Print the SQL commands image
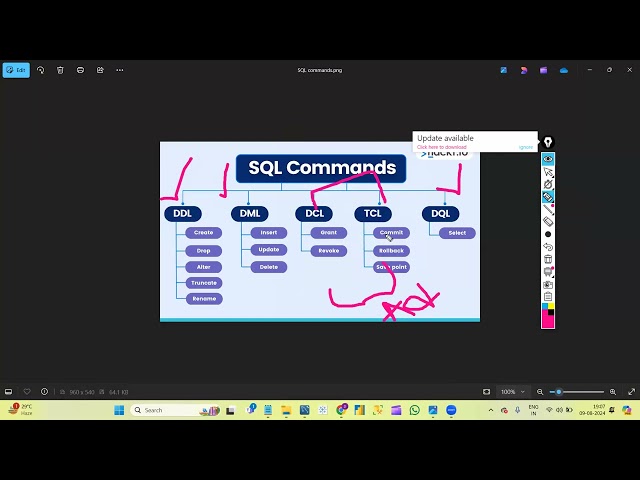Image resolution: width=640 pixels, height=480 pixels. click(x=80, y=70)
